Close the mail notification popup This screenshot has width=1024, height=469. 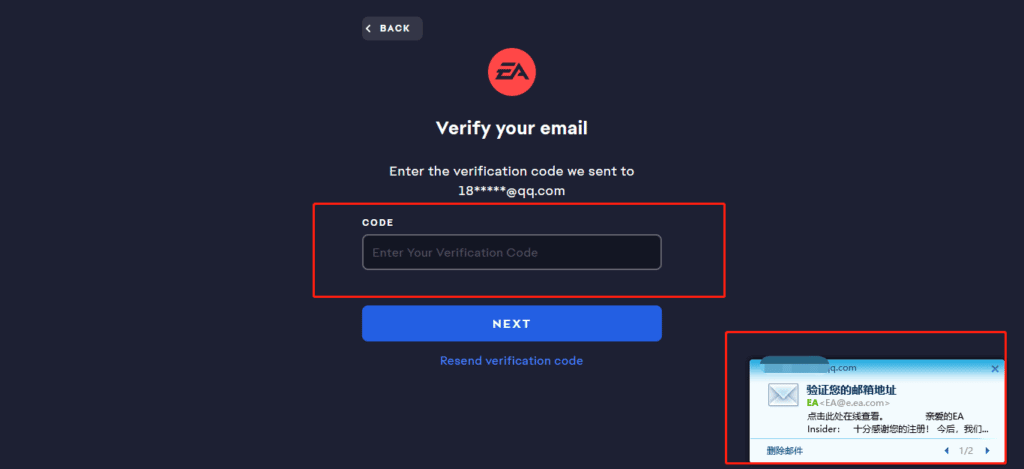coord(995,369)
